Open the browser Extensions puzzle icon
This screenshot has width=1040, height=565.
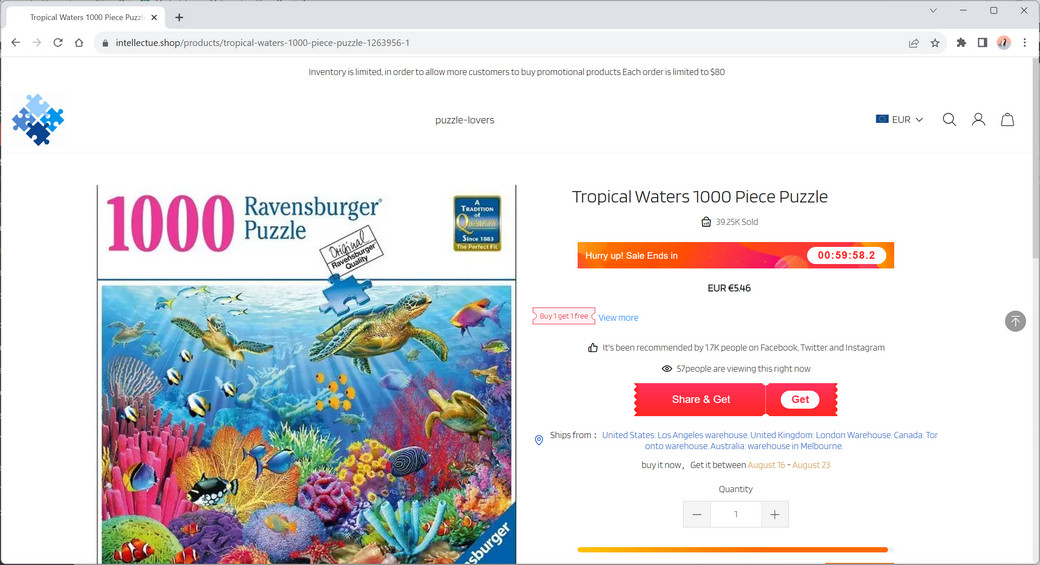pos(961,42)
